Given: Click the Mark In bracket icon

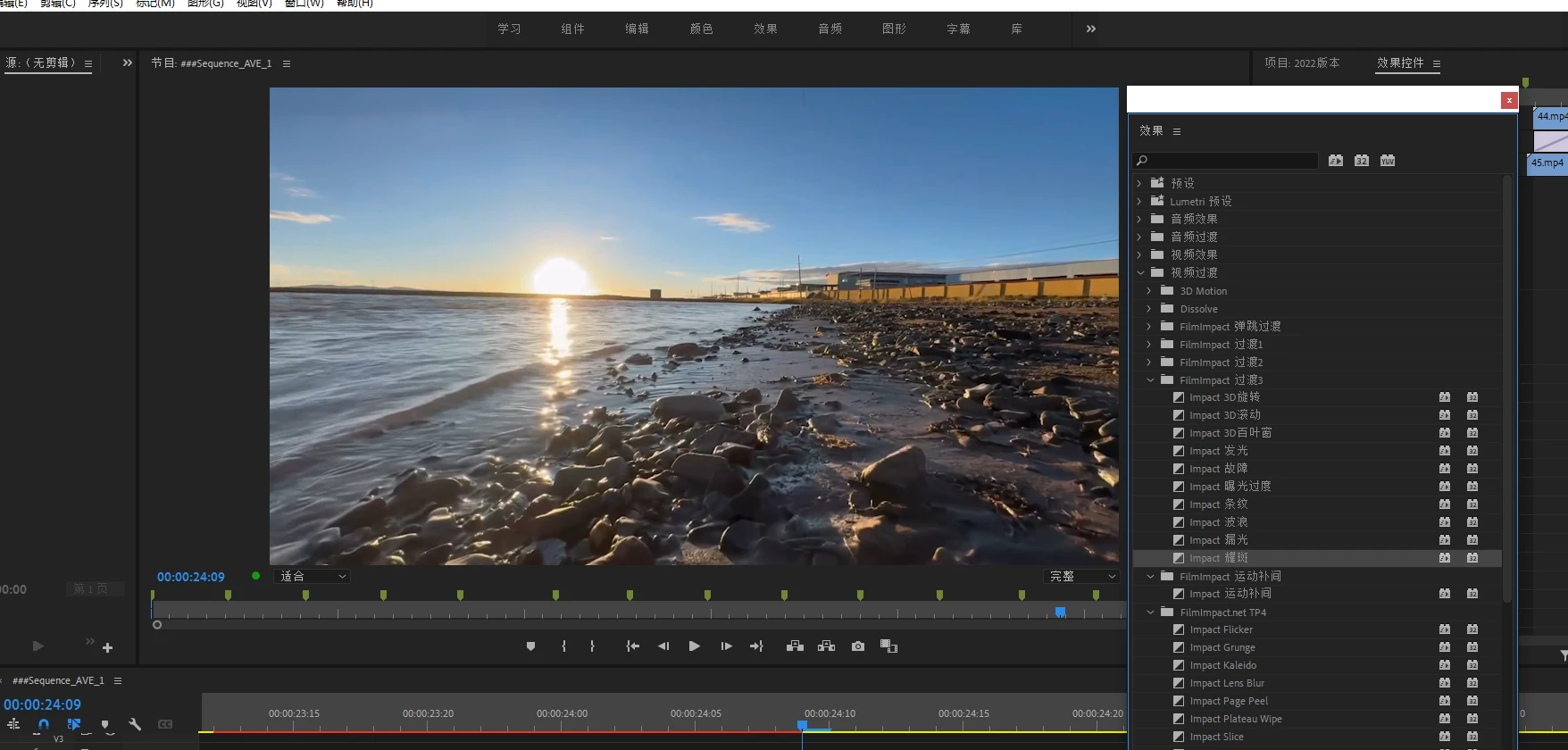Looking at the screenshot, I should (x=563, y=646).
